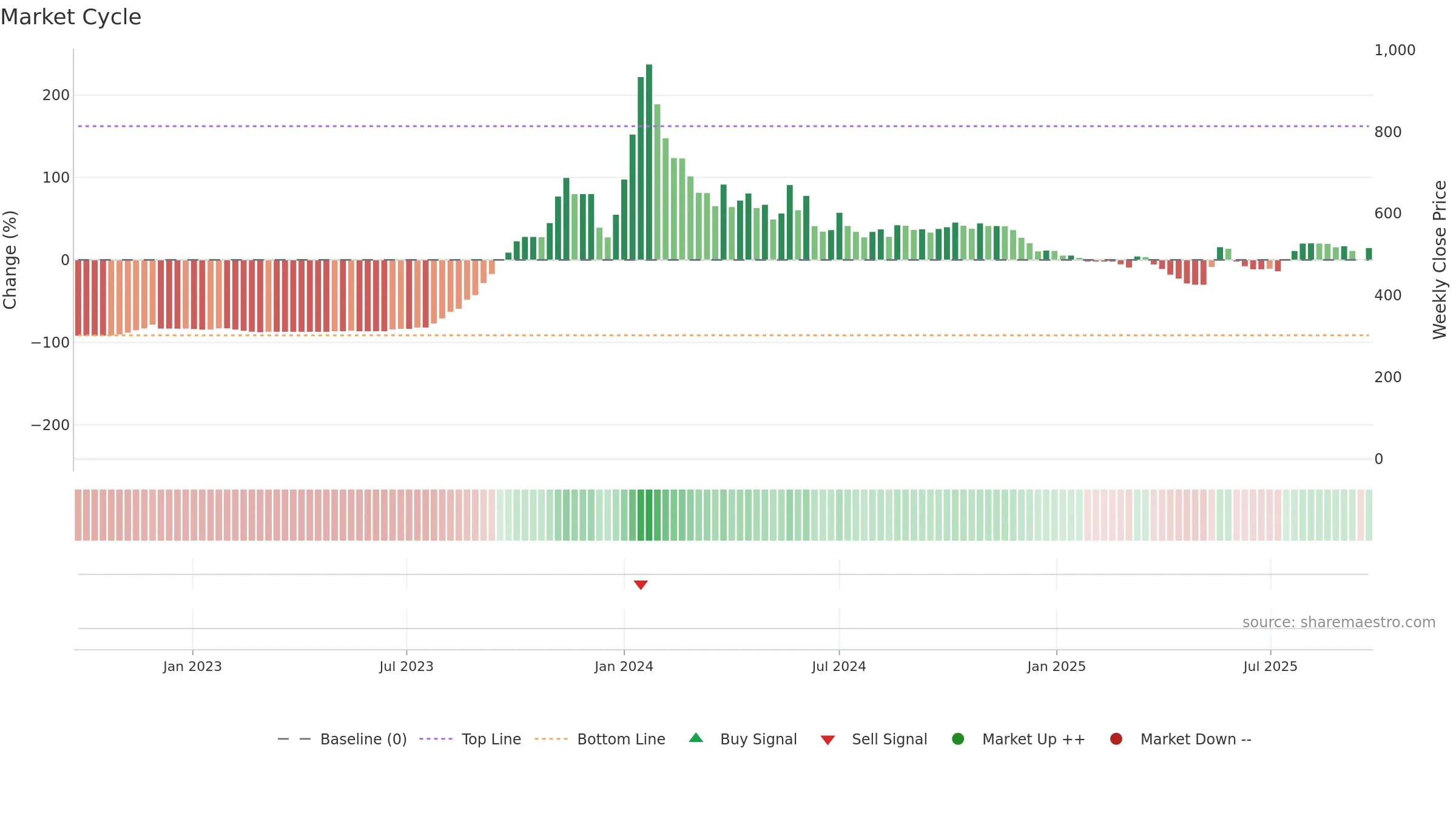
Task: Toggle the Buy Signal legend entry
Action: 743,739
